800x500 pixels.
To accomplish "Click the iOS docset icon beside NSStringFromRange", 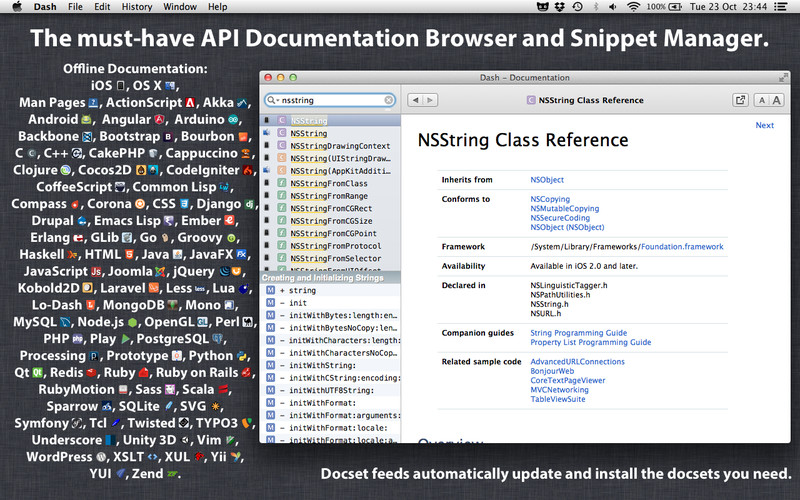I will tap(266, 195).
